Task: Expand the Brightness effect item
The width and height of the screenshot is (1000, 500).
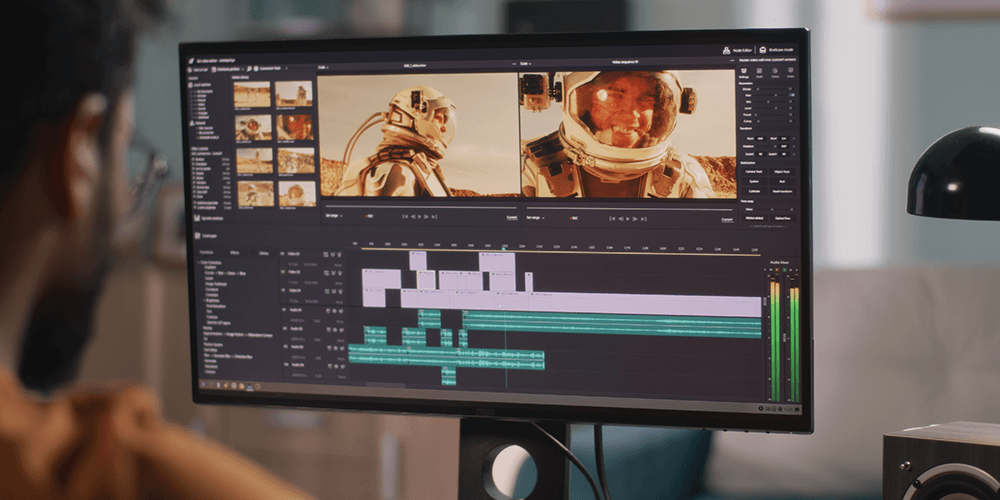Action: (204, 300)
